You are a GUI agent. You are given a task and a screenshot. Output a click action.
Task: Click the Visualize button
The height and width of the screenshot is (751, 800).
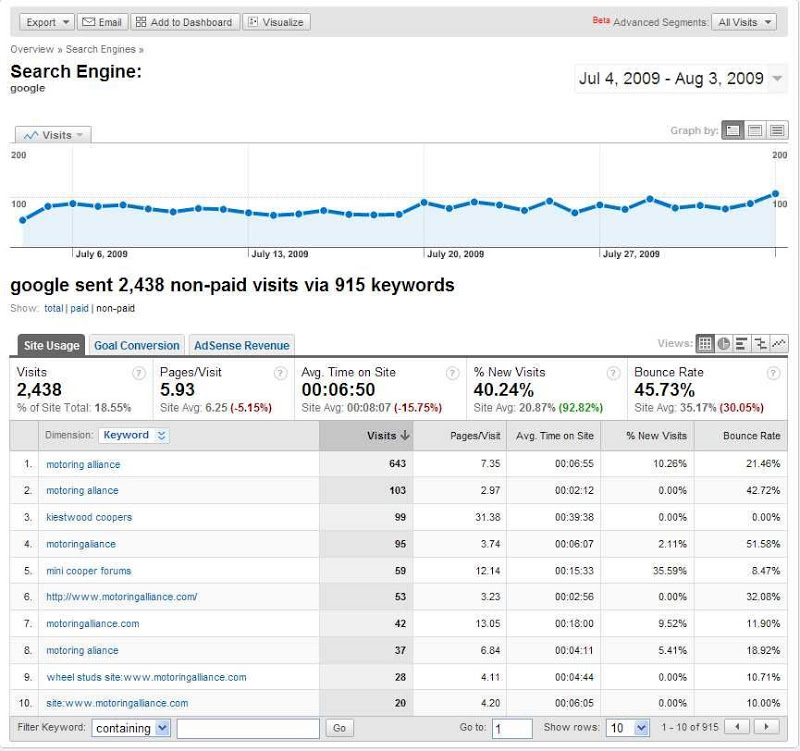tap(276, 22)
